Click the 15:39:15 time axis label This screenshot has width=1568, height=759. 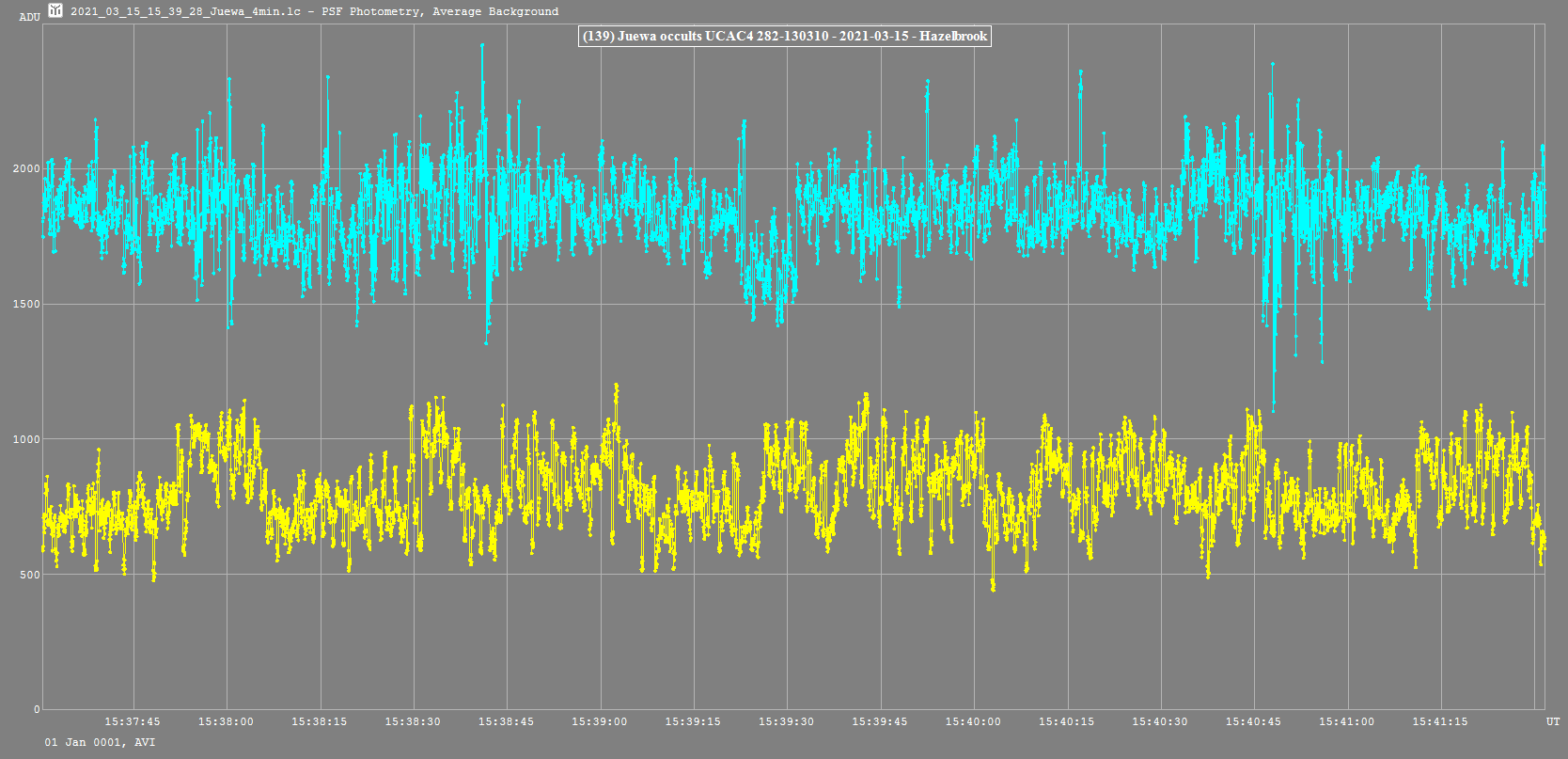(x=693, y=721)
